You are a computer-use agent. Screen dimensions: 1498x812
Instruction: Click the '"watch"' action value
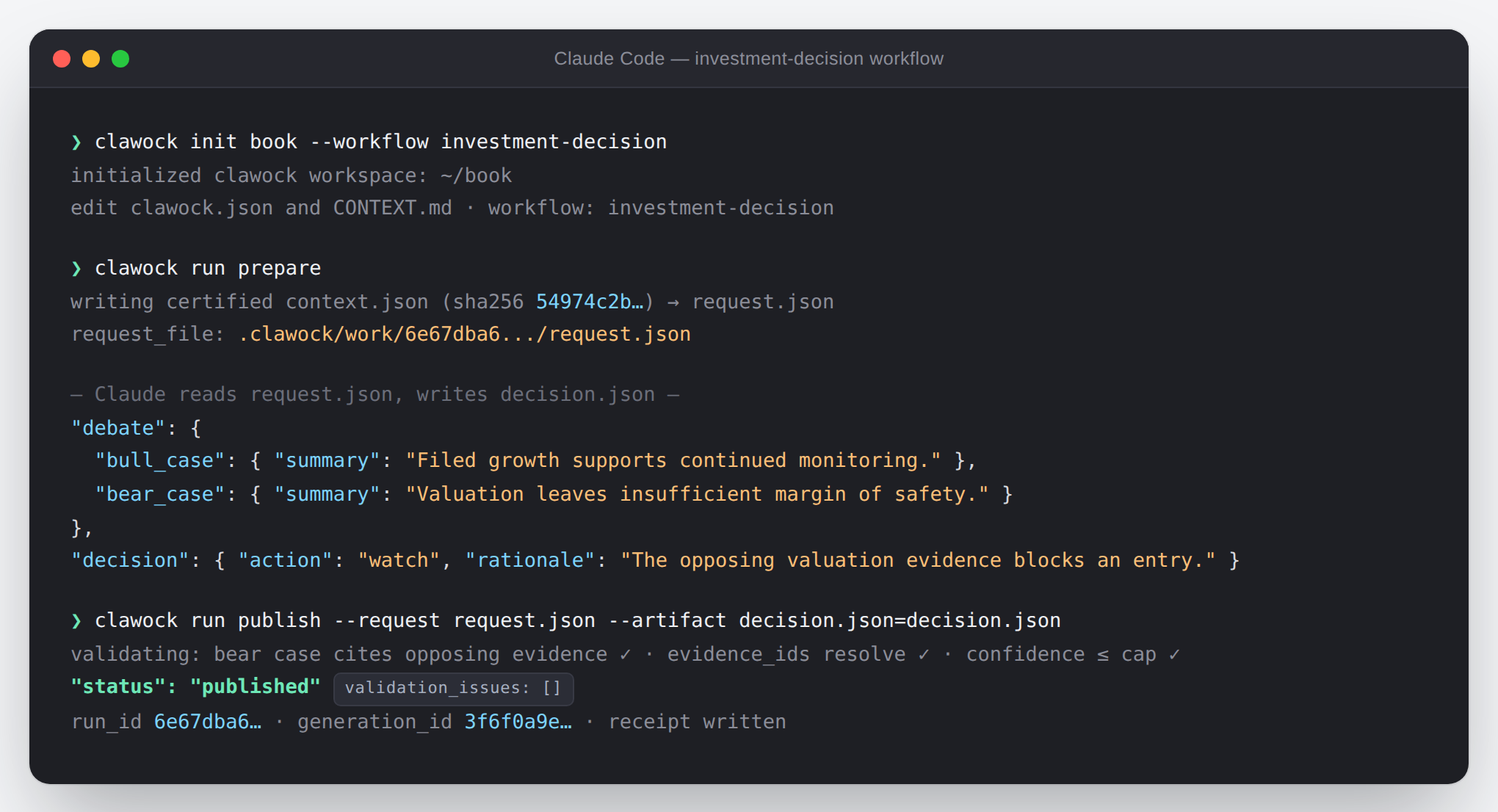(399, 560)
